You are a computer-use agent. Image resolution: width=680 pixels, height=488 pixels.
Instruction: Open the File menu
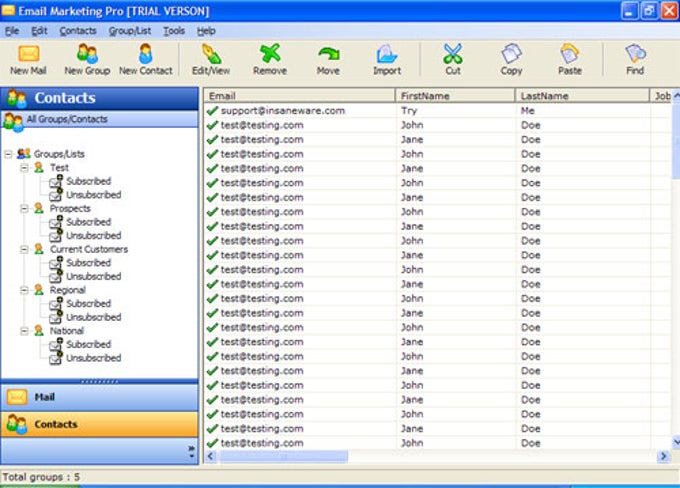[12, 31]
